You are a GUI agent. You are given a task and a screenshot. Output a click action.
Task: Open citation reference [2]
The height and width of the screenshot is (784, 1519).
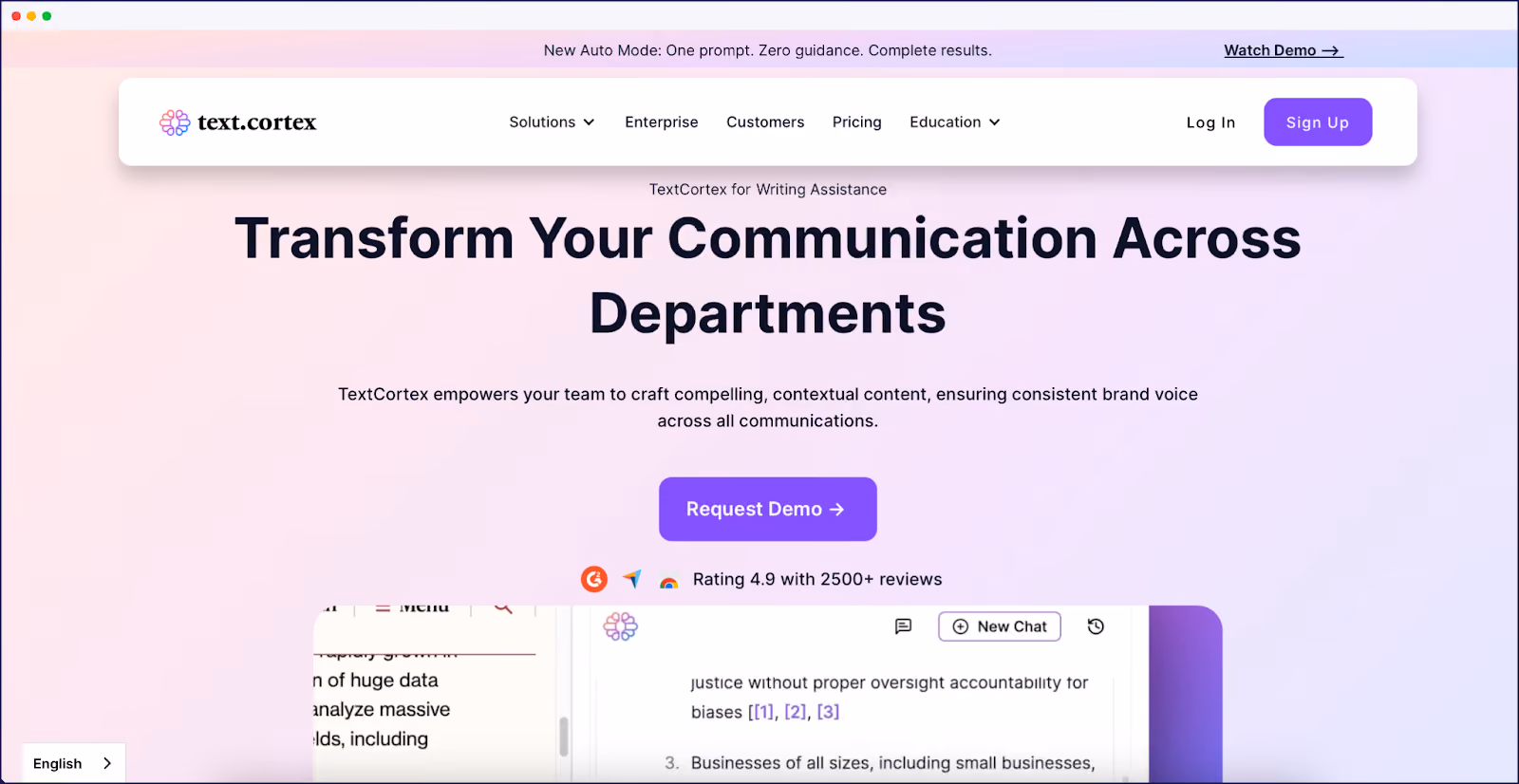(x=795, y=712)
